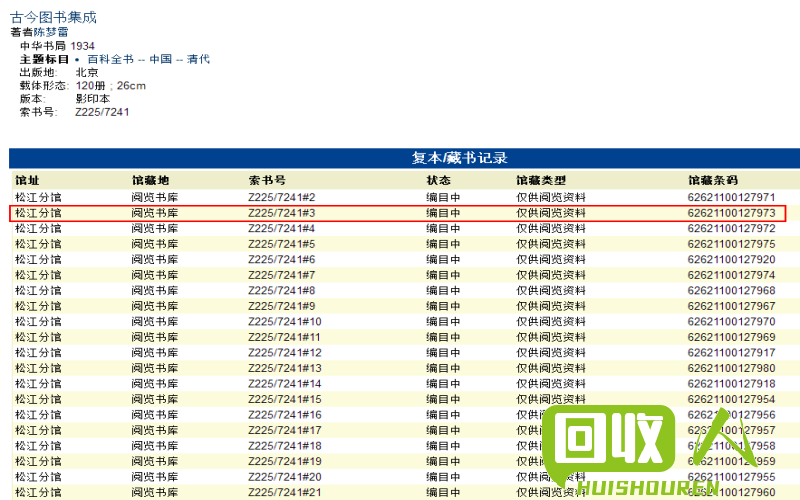Select call number Z225/7241#16

tap(285, 415)
